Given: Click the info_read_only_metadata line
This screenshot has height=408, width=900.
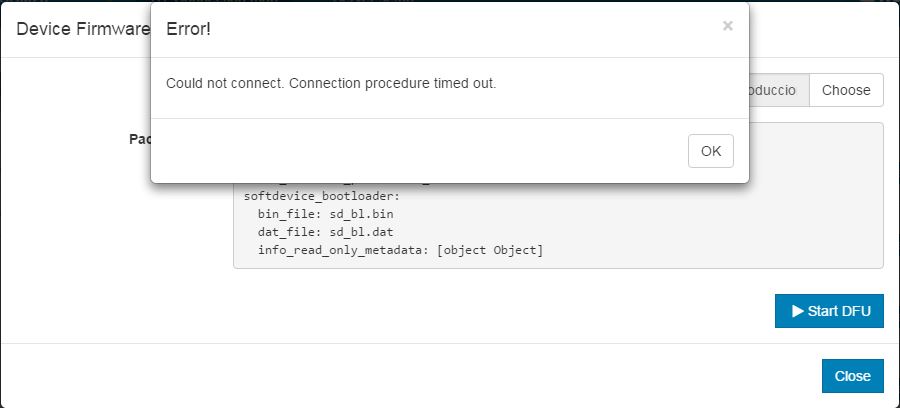Looking at the screenshot, I should pyautogui.click(x=400, y=250).
